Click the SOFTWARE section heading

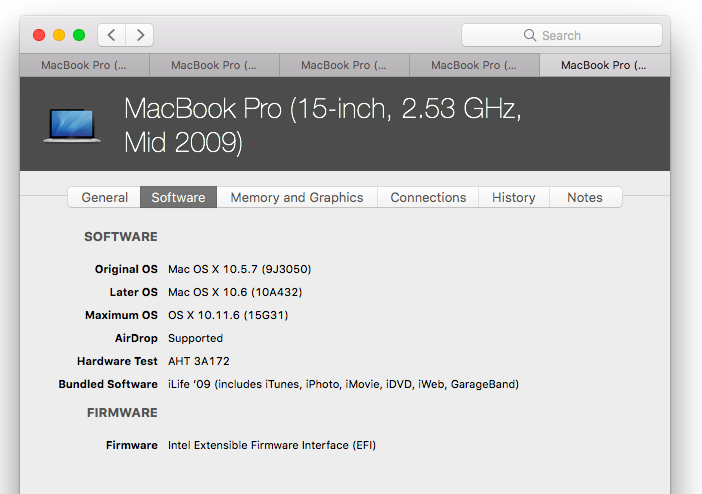click(121, 236)
